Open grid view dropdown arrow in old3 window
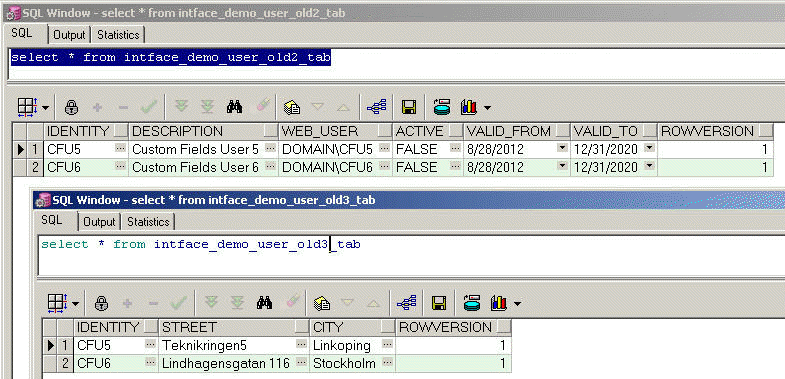Viewport: 785px width, 379px height. click(76, 304)
